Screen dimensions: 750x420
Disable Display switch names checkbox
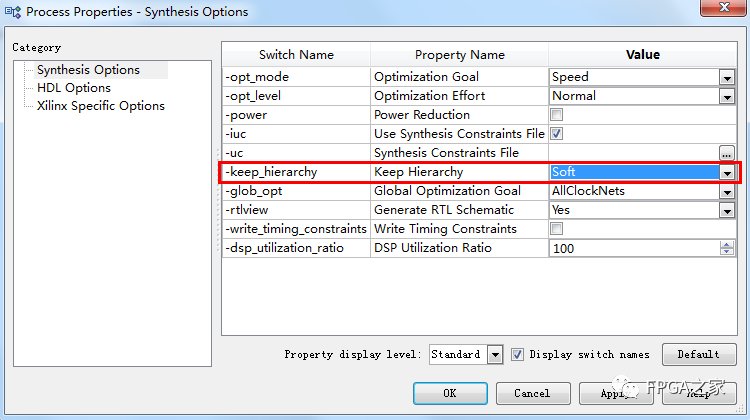(x=518, y=354)
